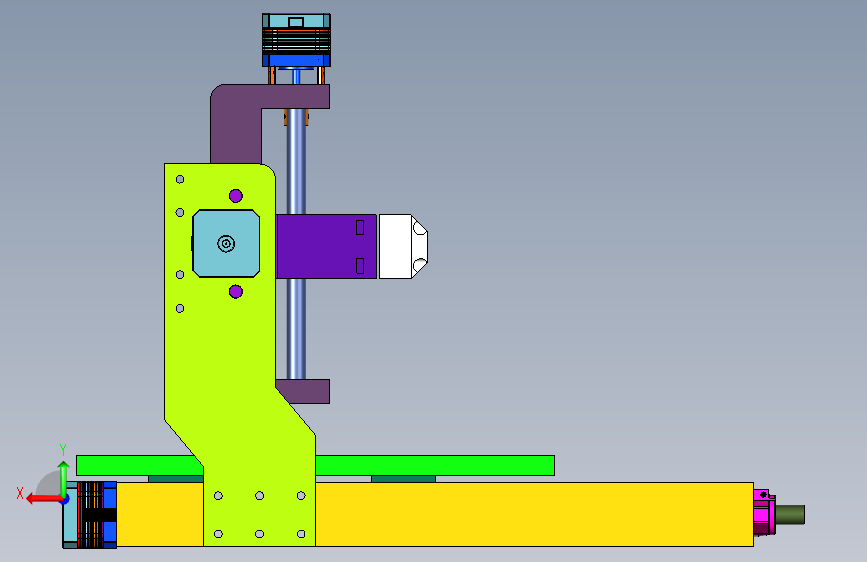This screenshot has height=562, width=867.
Task: Pick the magenta coupling at rail end
Action: [764, 512]
